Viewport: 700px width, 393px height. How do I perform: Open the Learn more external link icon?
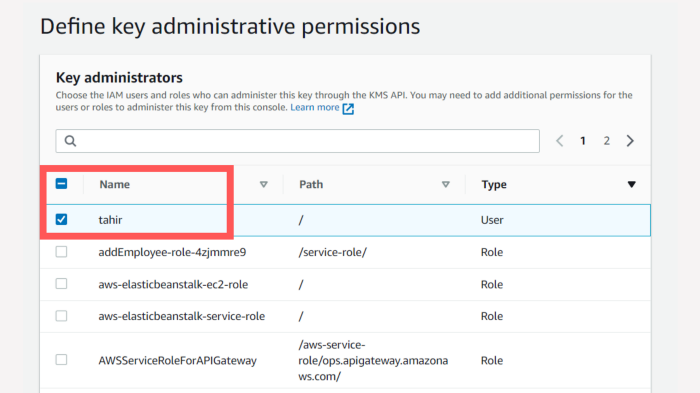(348, 109)
